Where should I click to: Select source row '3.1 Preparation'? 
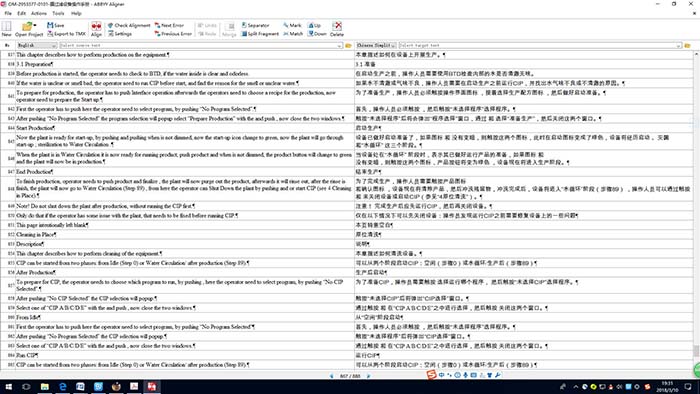click(185, 64)
